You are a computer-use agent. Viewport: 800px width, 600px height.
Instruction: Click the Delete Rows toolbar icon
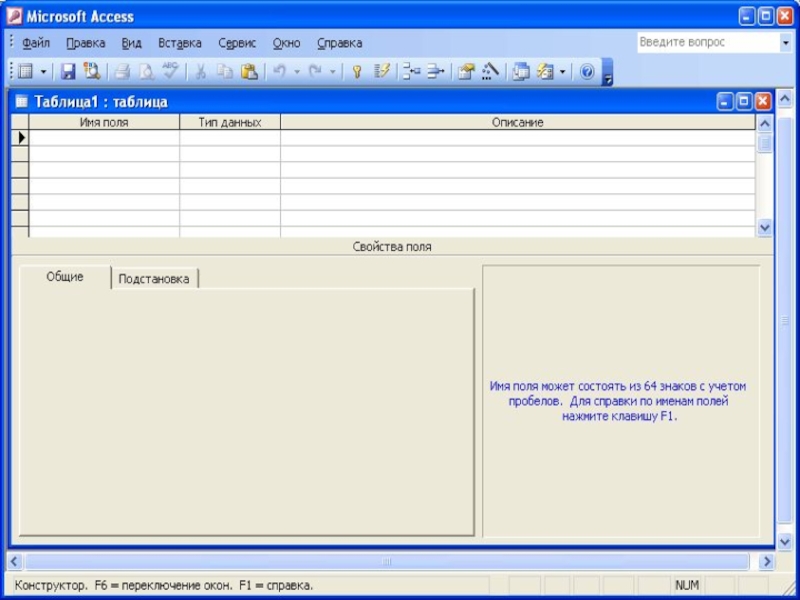coord(434,72)
